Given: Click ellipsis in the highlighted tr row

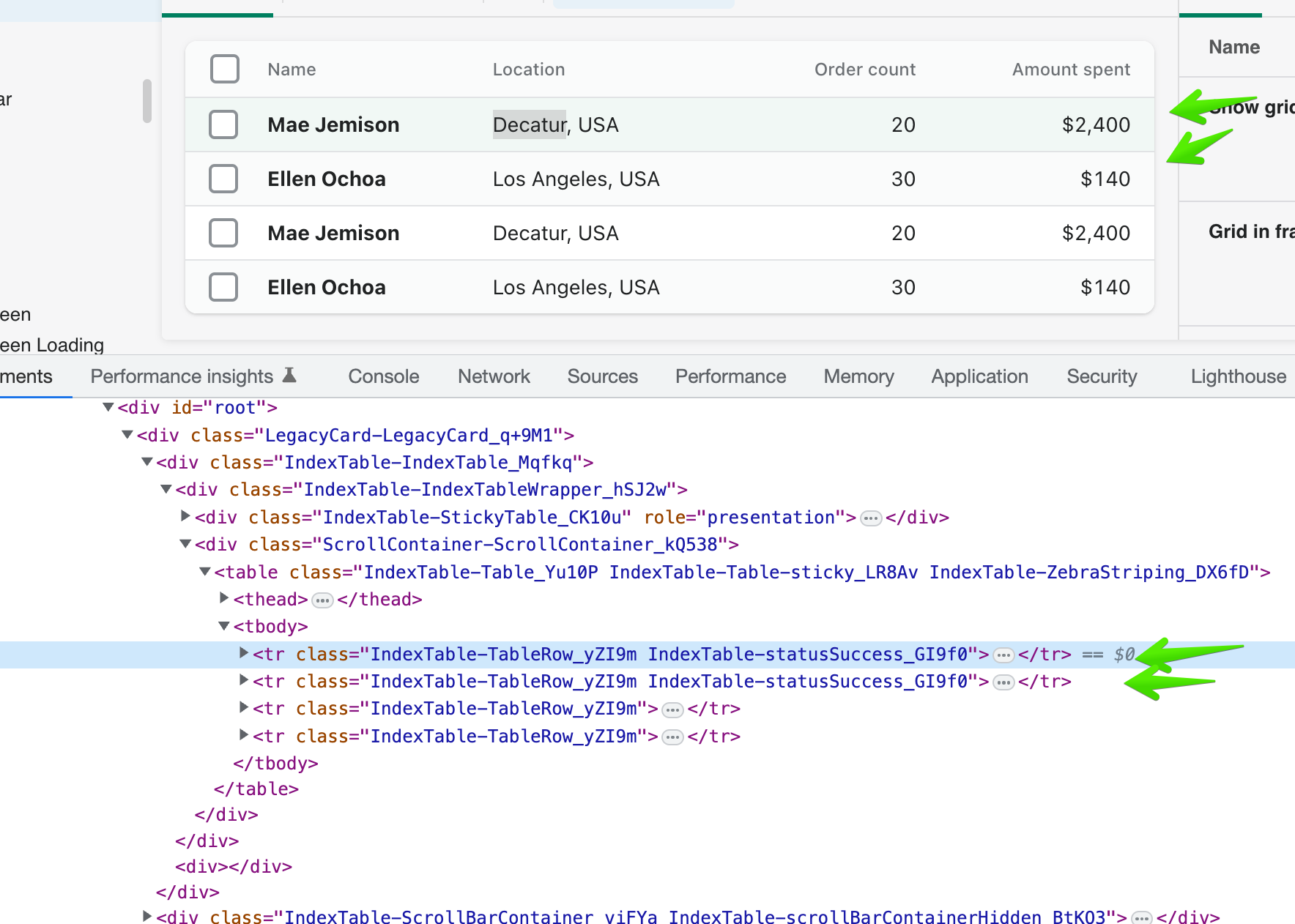Looking at the screenshot, I should [1003, 655].
